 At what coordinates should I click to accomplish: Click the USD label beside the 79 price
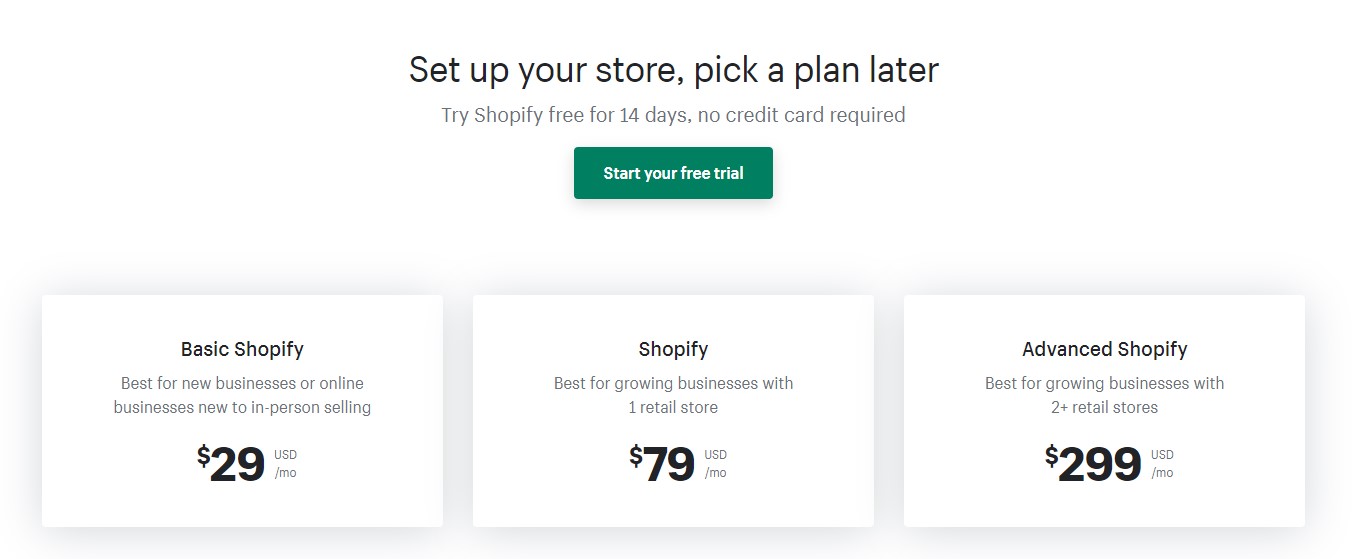click(716, 455)
